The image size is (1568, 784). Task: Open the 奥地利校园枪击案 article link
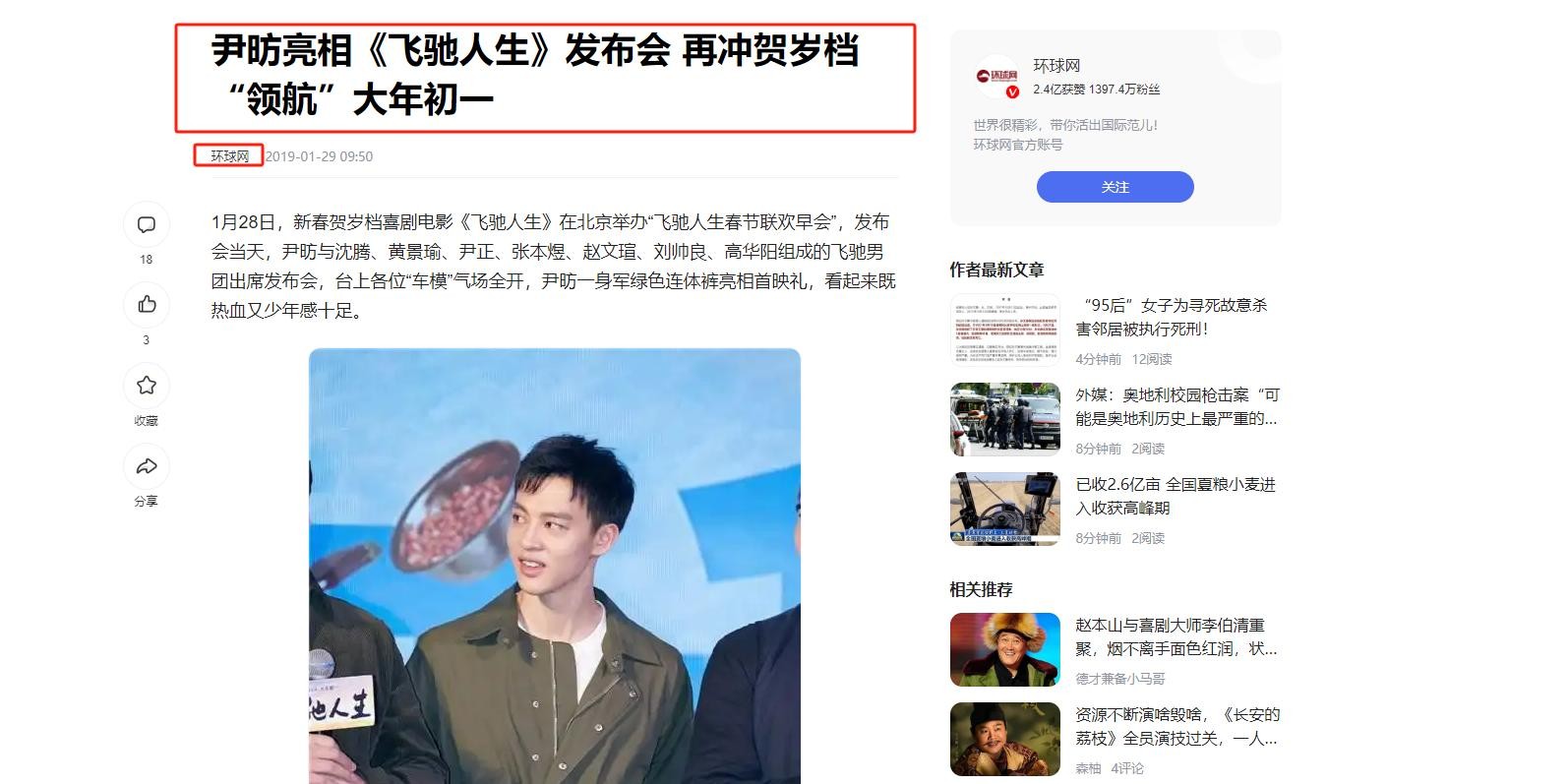[x=1176, y=406]
